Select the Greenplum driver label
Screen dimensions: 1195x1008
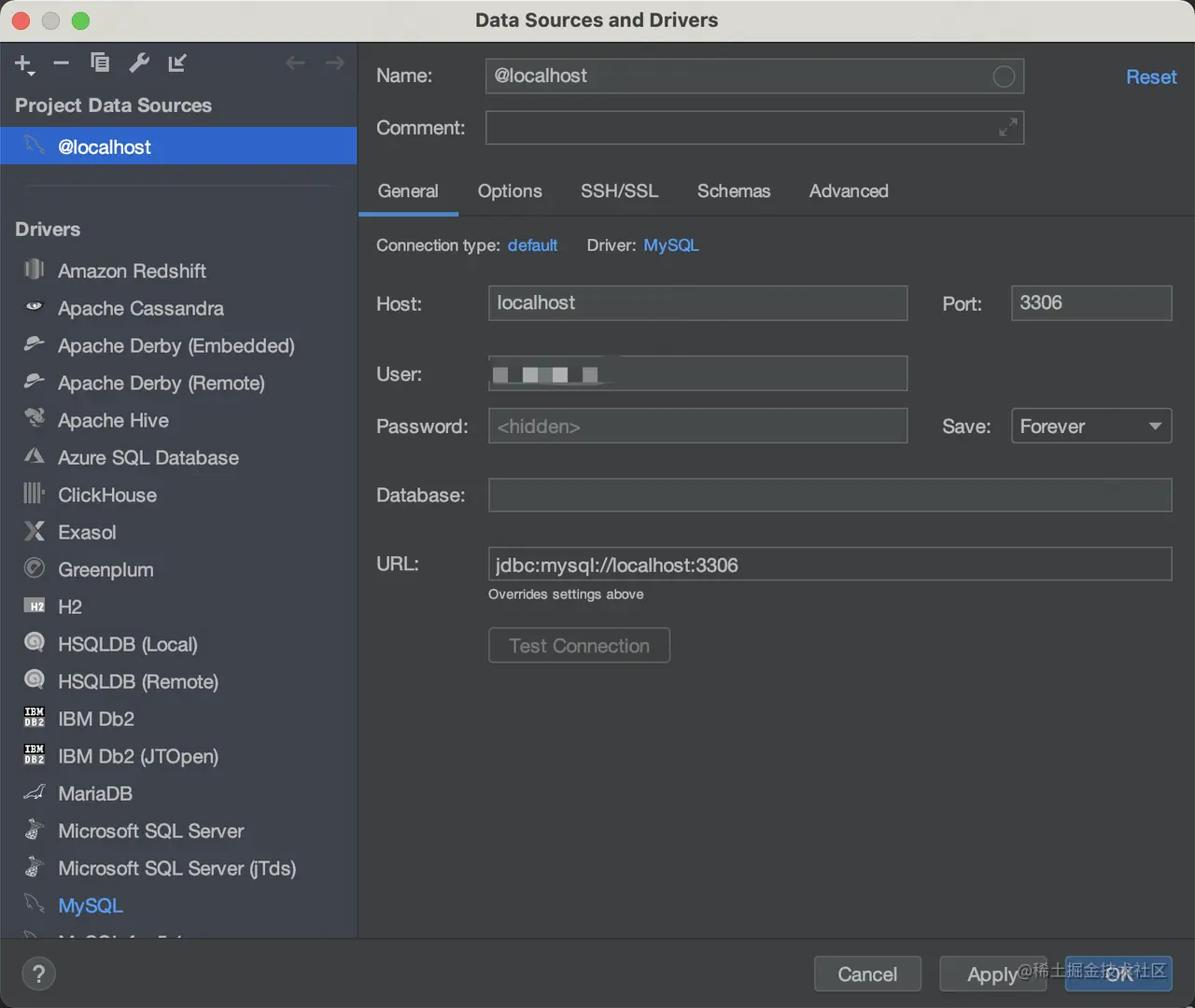[105, 570]
